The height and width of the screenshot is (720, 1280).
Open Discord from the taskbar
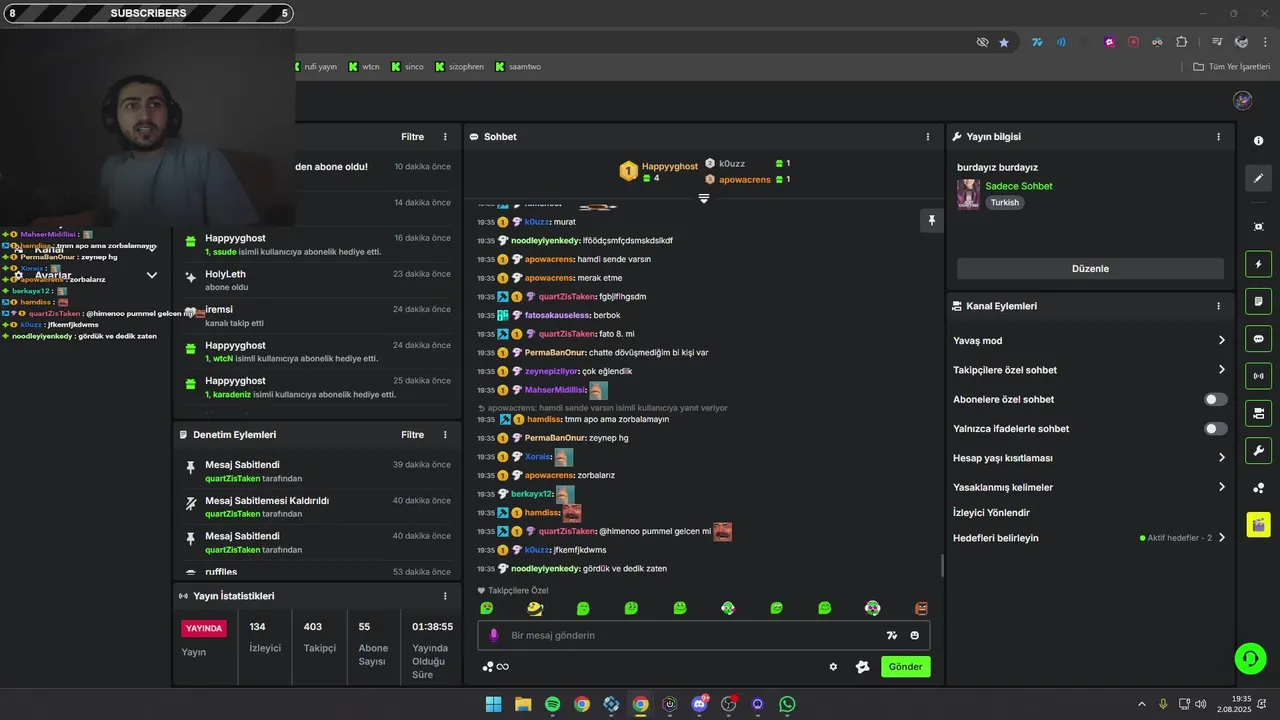pos(699,704)
